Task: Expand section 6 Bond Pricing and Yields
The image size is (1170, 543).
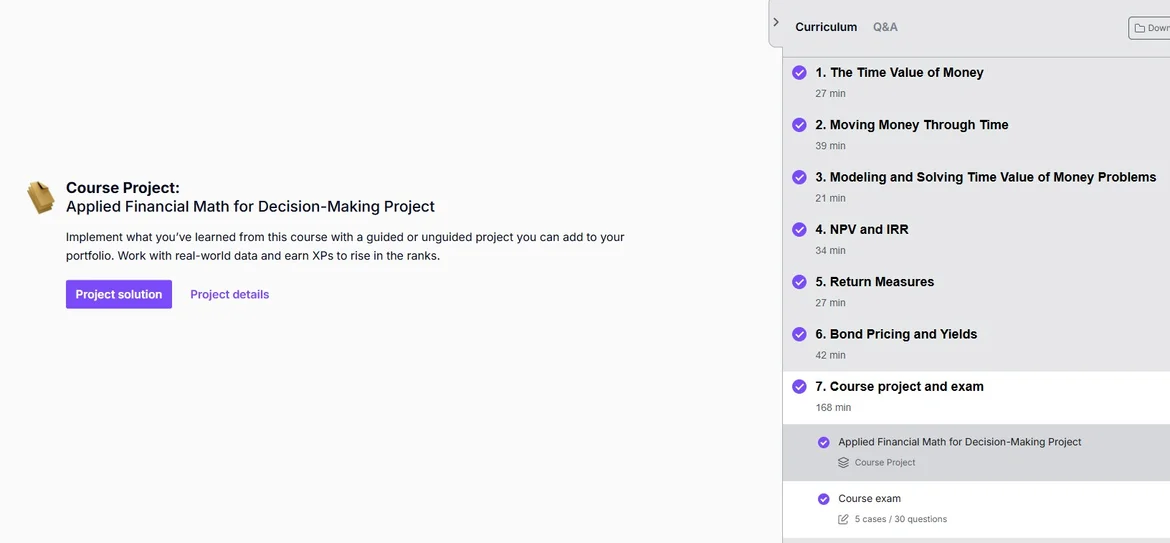Action: pyautogui.click(x=903, y=334)
